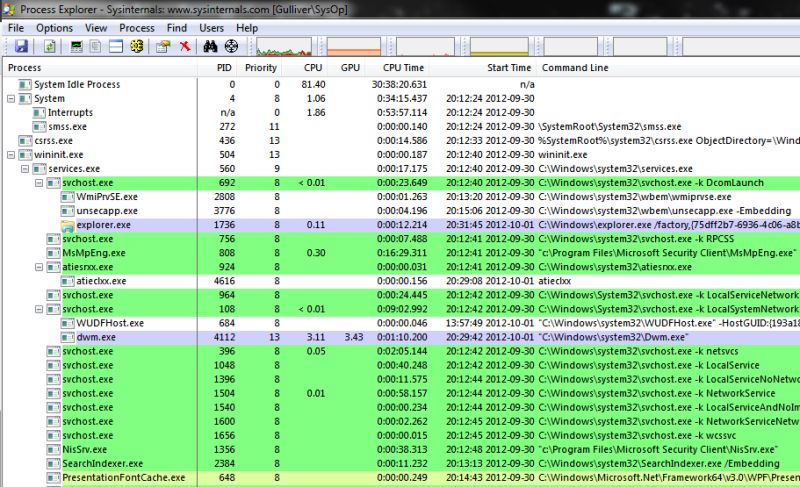Click the 81.40 CPU value for System Idle Process
The height and width of the screenshot is (487, 800).
[x=313, y=85]
